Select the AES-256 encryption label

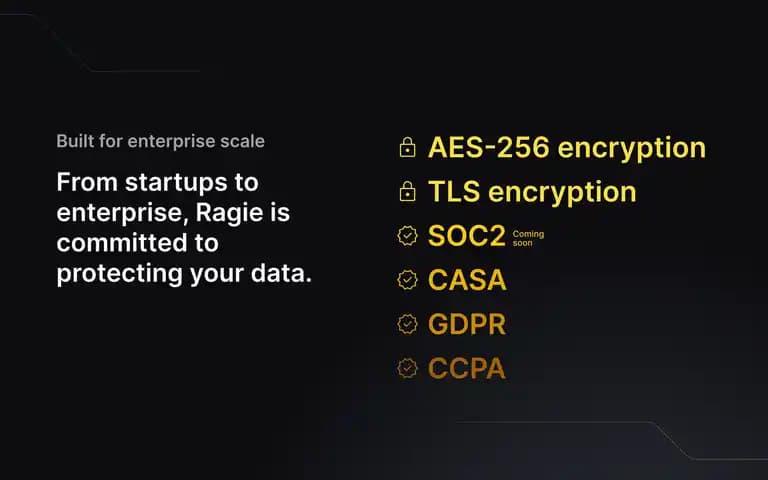(567, 148)
